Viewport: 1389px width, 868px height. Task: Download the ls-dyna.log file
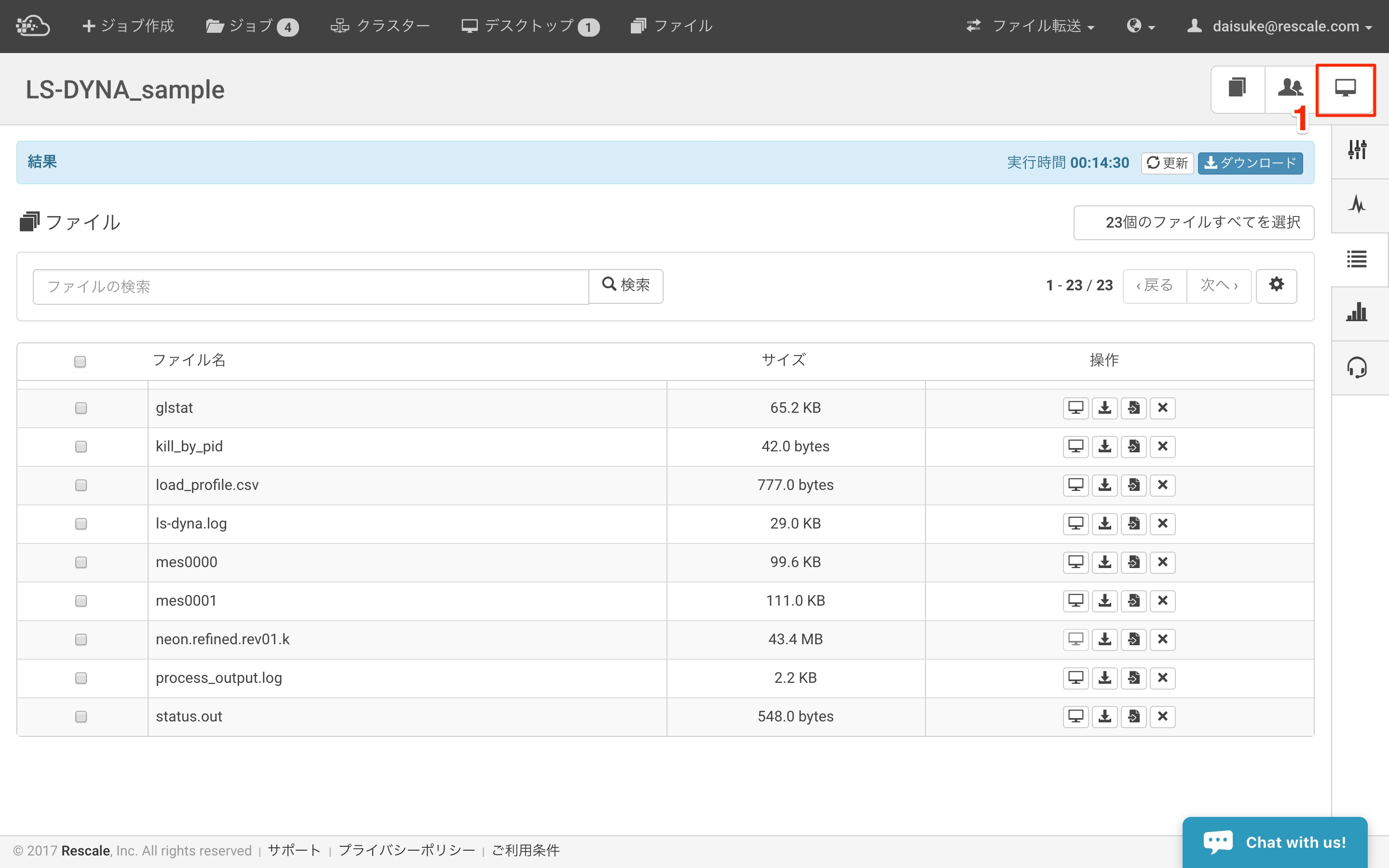point(1105,523)
